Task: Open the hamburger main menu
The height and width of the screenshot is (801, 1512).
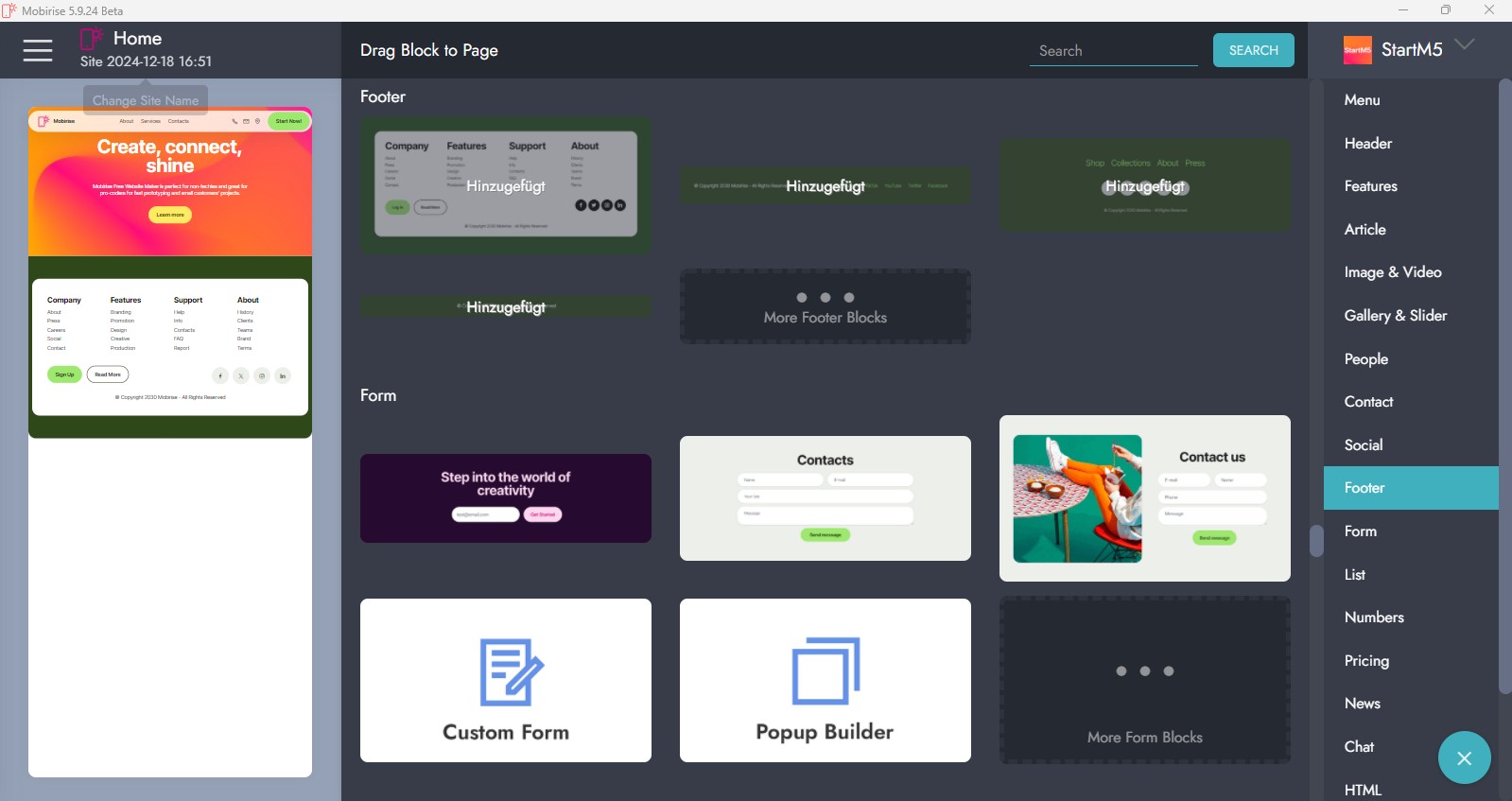Action: point(38,50)
